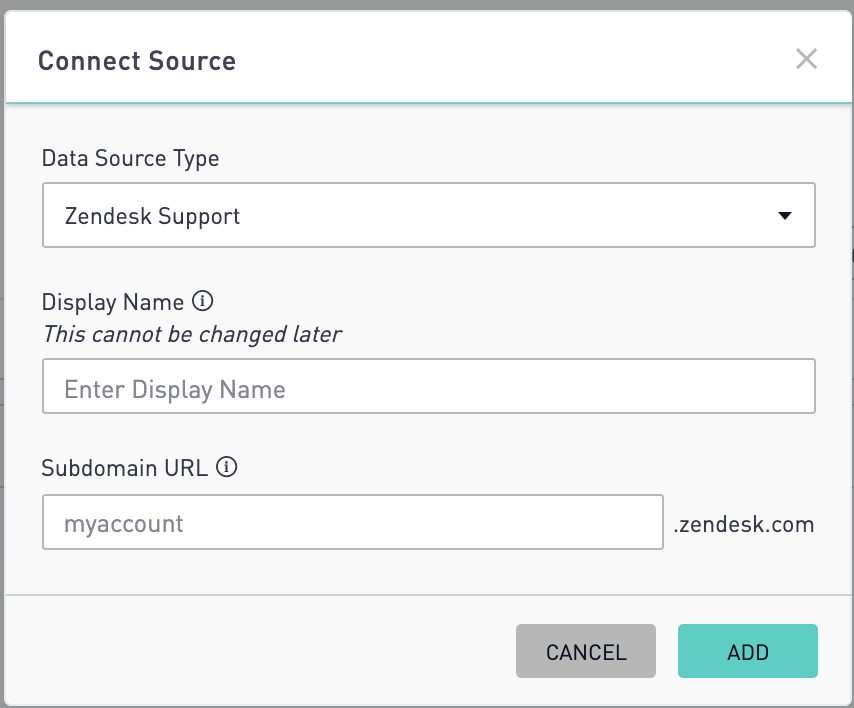Viewport: 854px width, 708px height.
Task: Click the dropdown caret arrow icon
Action: click(785, 216)
